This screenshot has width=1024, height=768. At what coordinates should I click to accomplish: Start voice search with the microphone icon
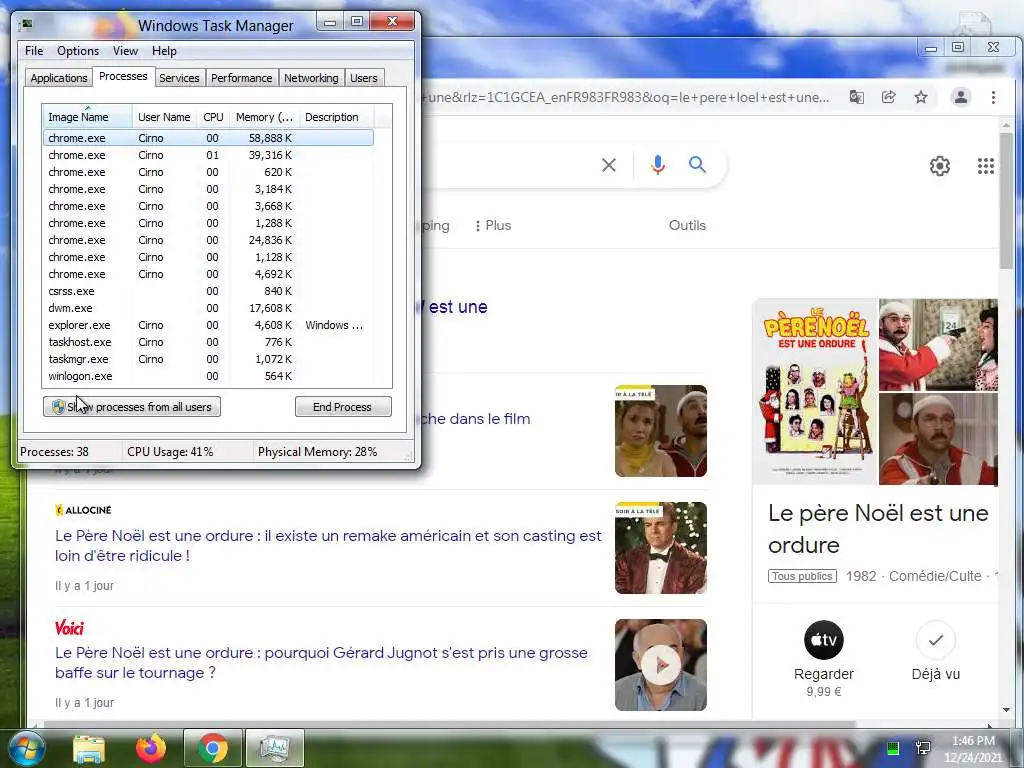658,165
